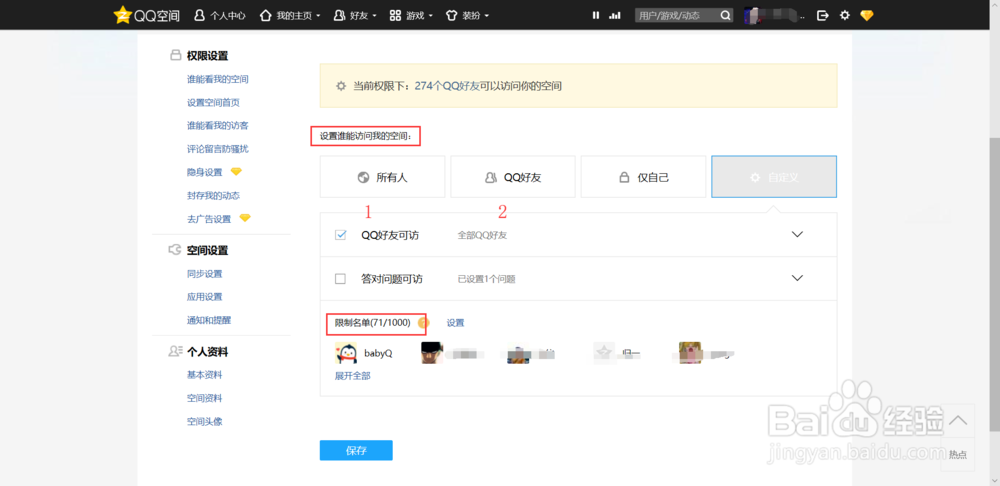Viewport: 1000px width, 486px height.
Task: Open the top bar settings gear
Action: coord(844,15)
